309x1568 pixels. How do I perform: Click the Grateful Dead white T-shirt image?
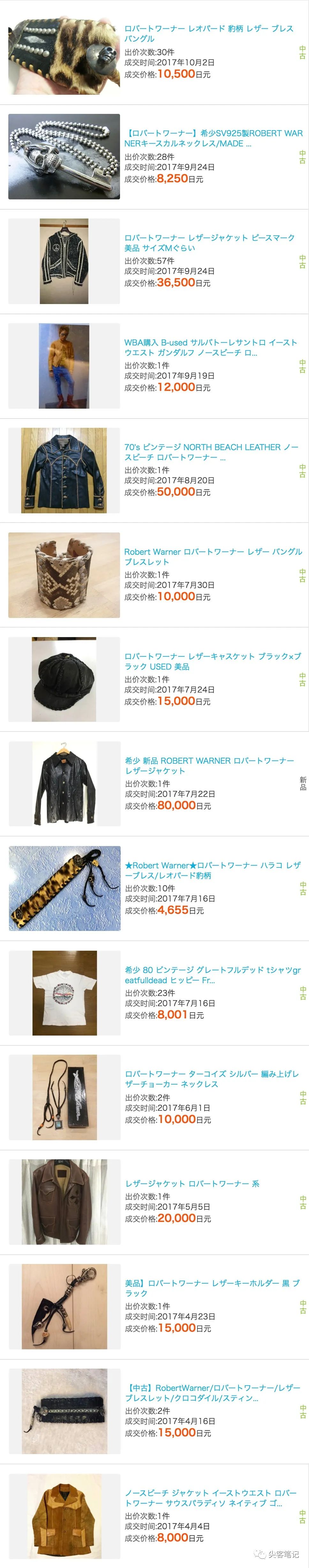click(x=64, y=993)
